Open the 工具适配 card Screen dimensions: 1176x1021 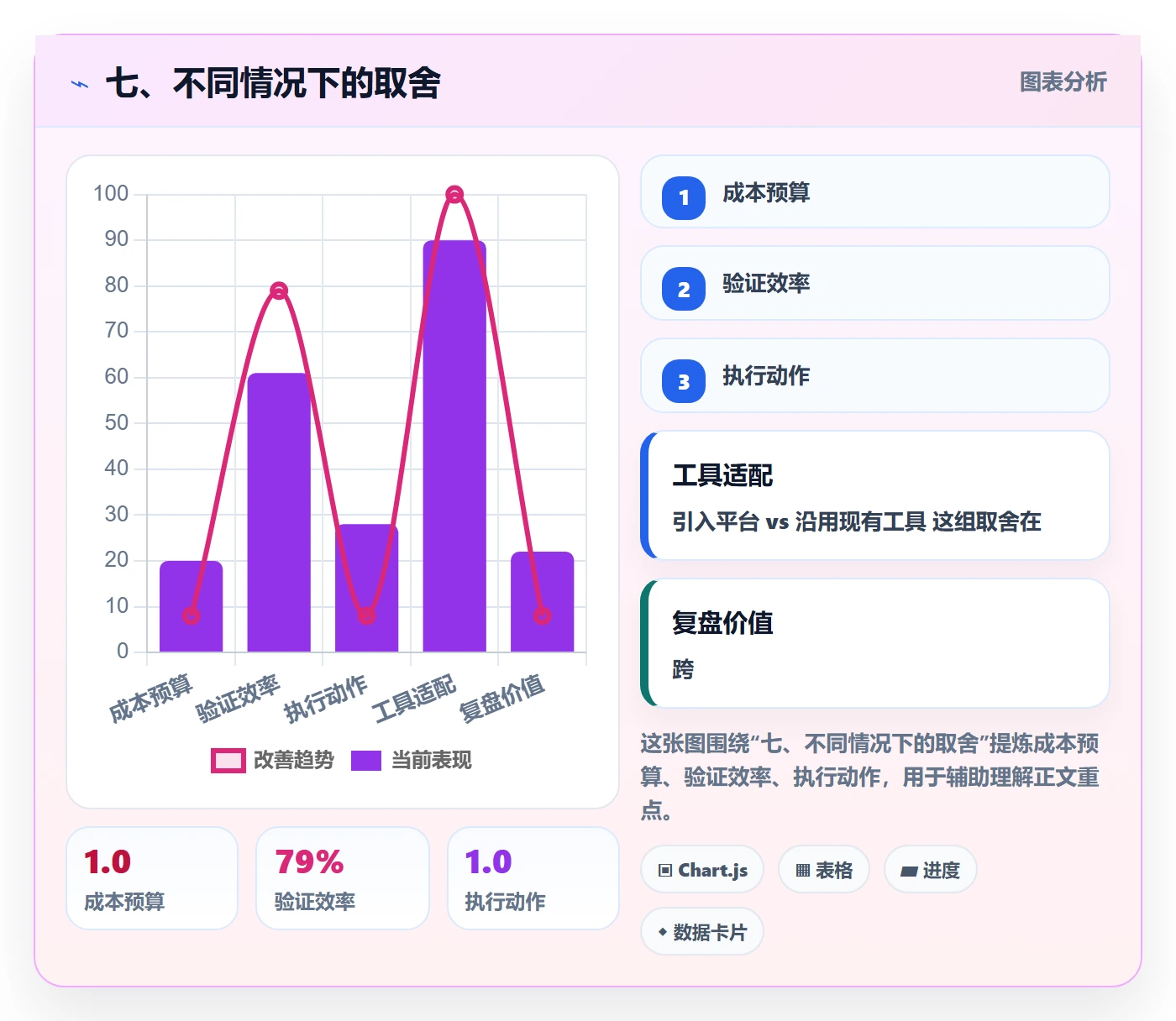(x=875, y=495)
